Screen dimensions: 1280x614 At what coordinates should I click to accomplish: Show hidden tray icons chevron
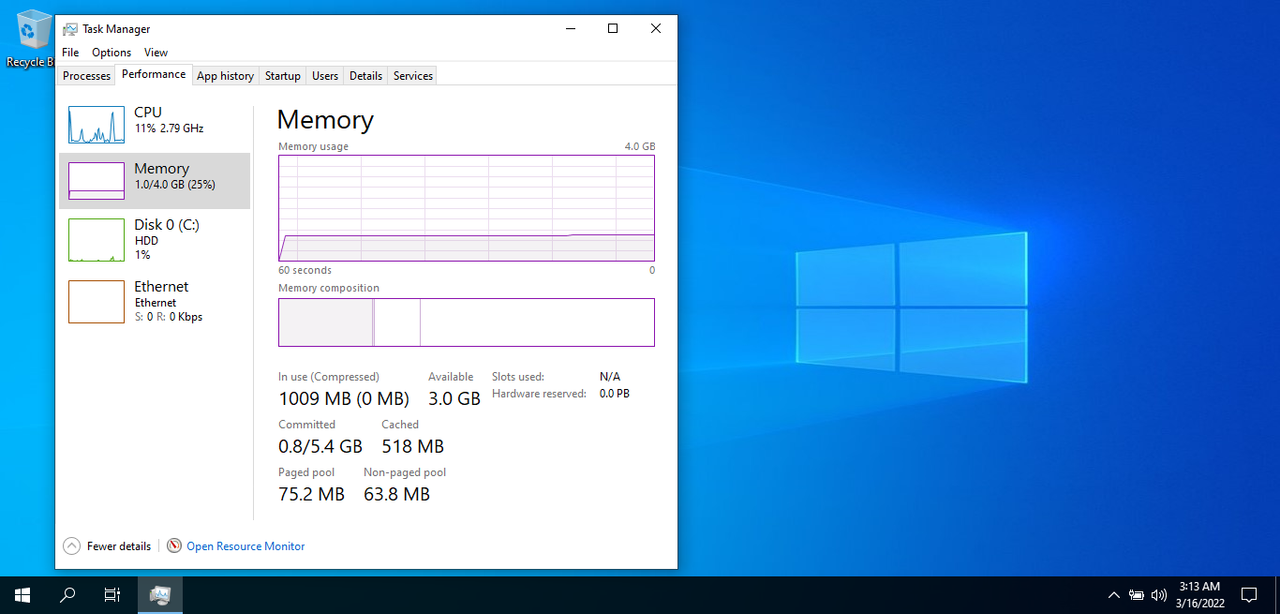tap(1114, 595)
